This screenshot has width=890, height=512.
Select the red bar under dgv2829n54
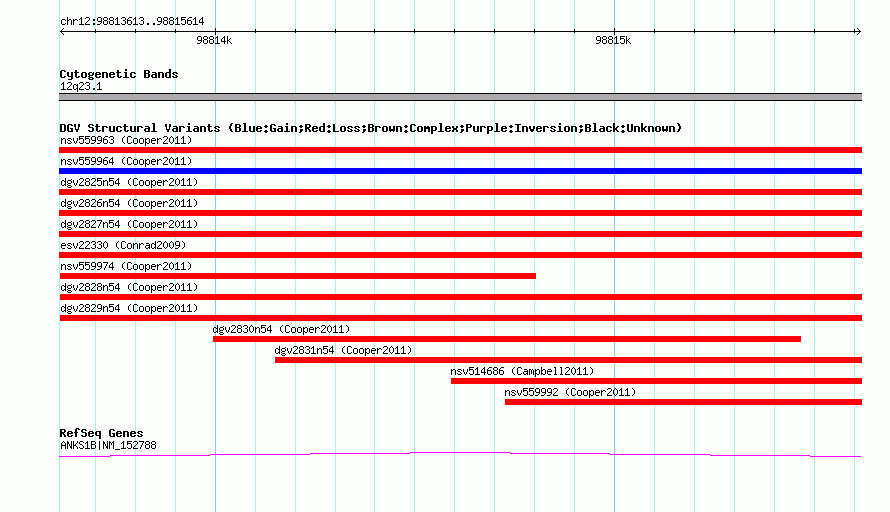click(x=460, y=318)
